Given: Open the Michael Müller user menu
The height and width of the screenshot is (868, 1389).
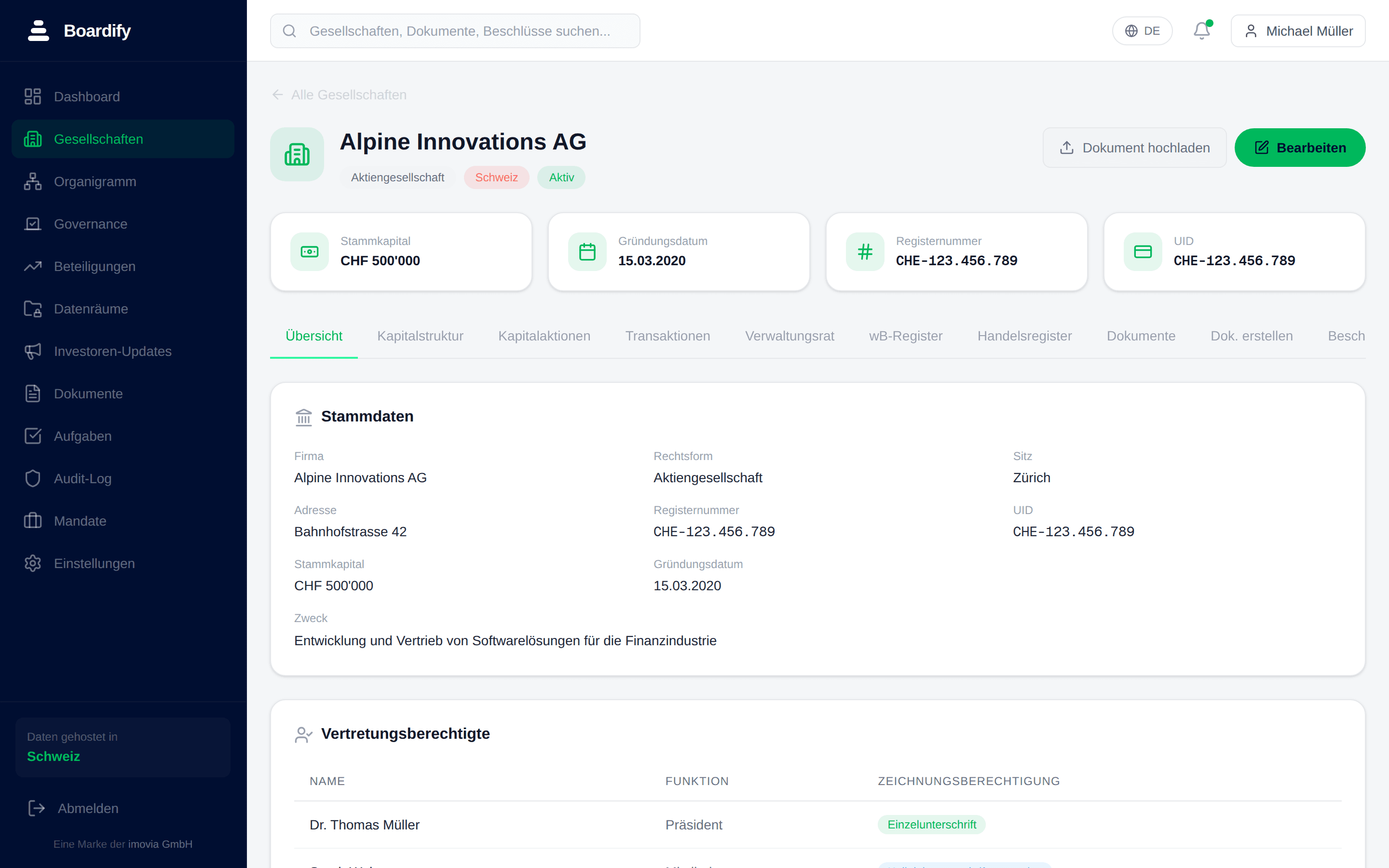Looking at the screenshot, I should (1298, 31).
